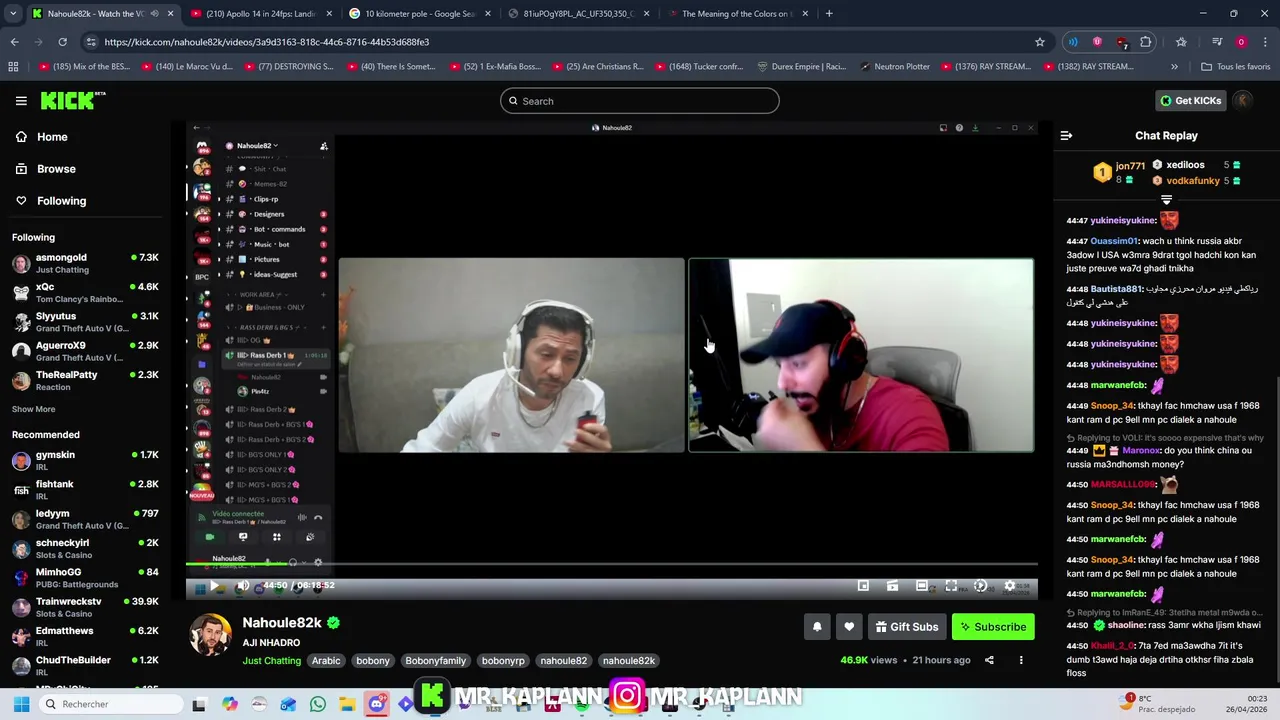Viewport: 1280px width, 720px height.
Task: Open the Just Chatting category link
Action: coord(271,661)
